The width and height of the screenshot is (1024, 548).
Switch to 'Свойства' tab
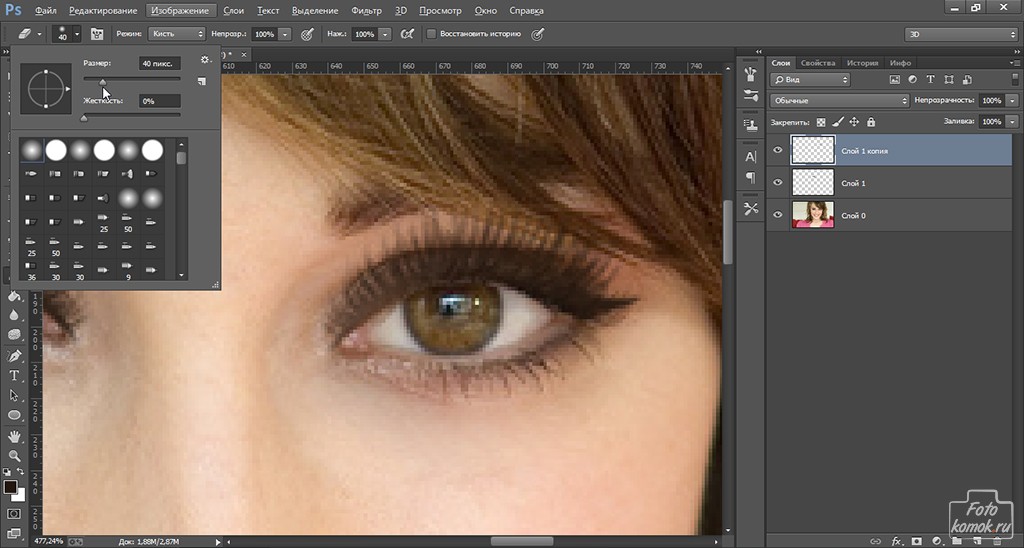pos(818,63)
